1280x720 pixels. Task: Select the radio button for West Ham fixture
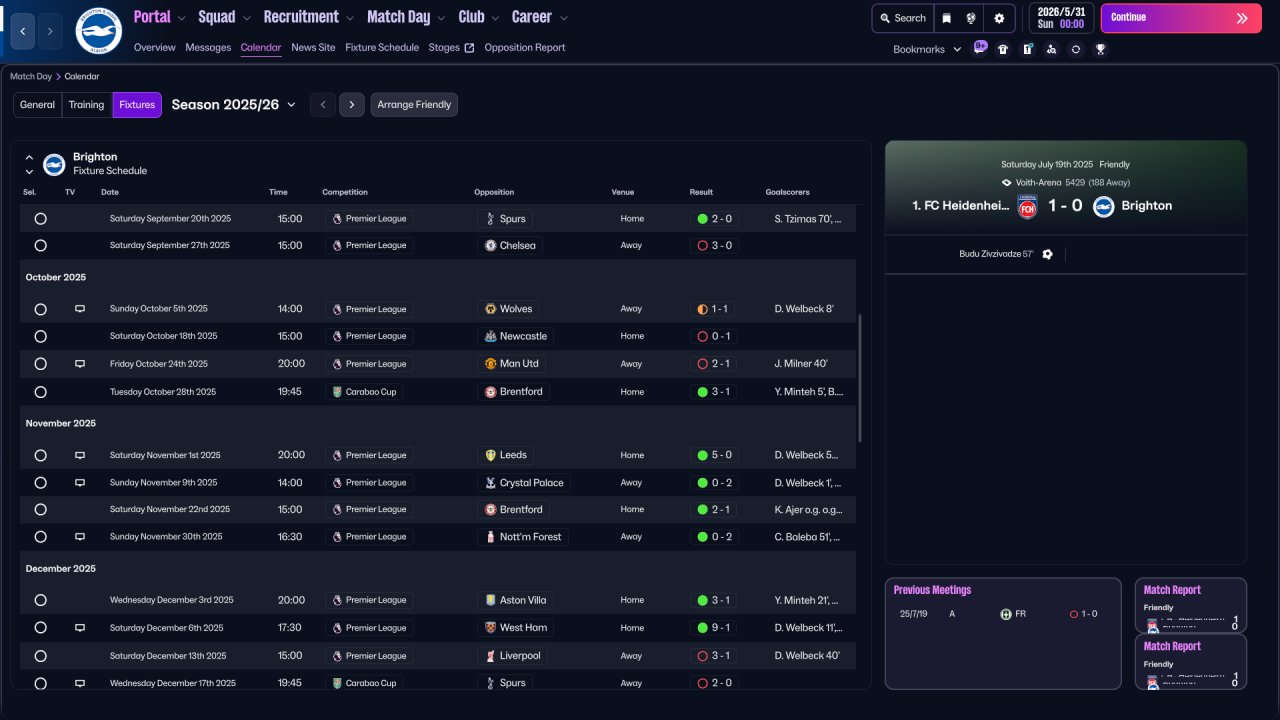point(40,628)
